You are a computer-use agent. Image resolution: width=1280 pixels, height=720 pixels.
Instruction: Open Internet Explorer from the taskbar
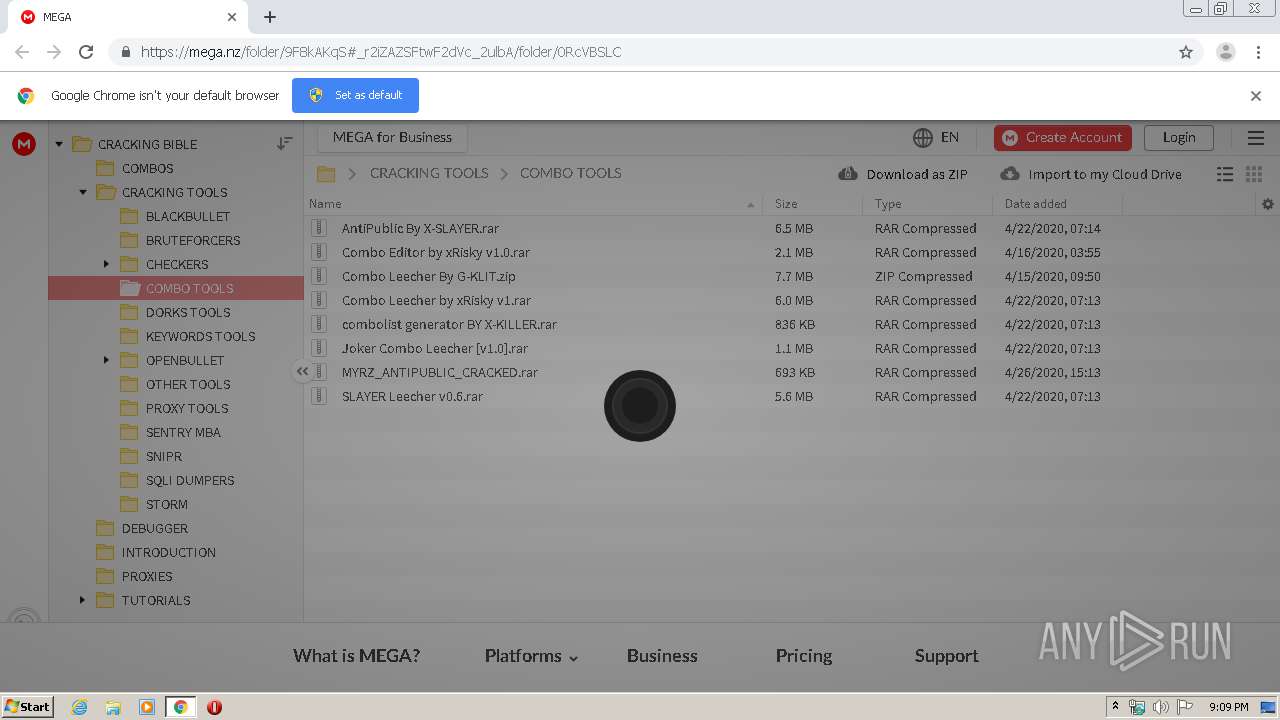click(79, 707)
